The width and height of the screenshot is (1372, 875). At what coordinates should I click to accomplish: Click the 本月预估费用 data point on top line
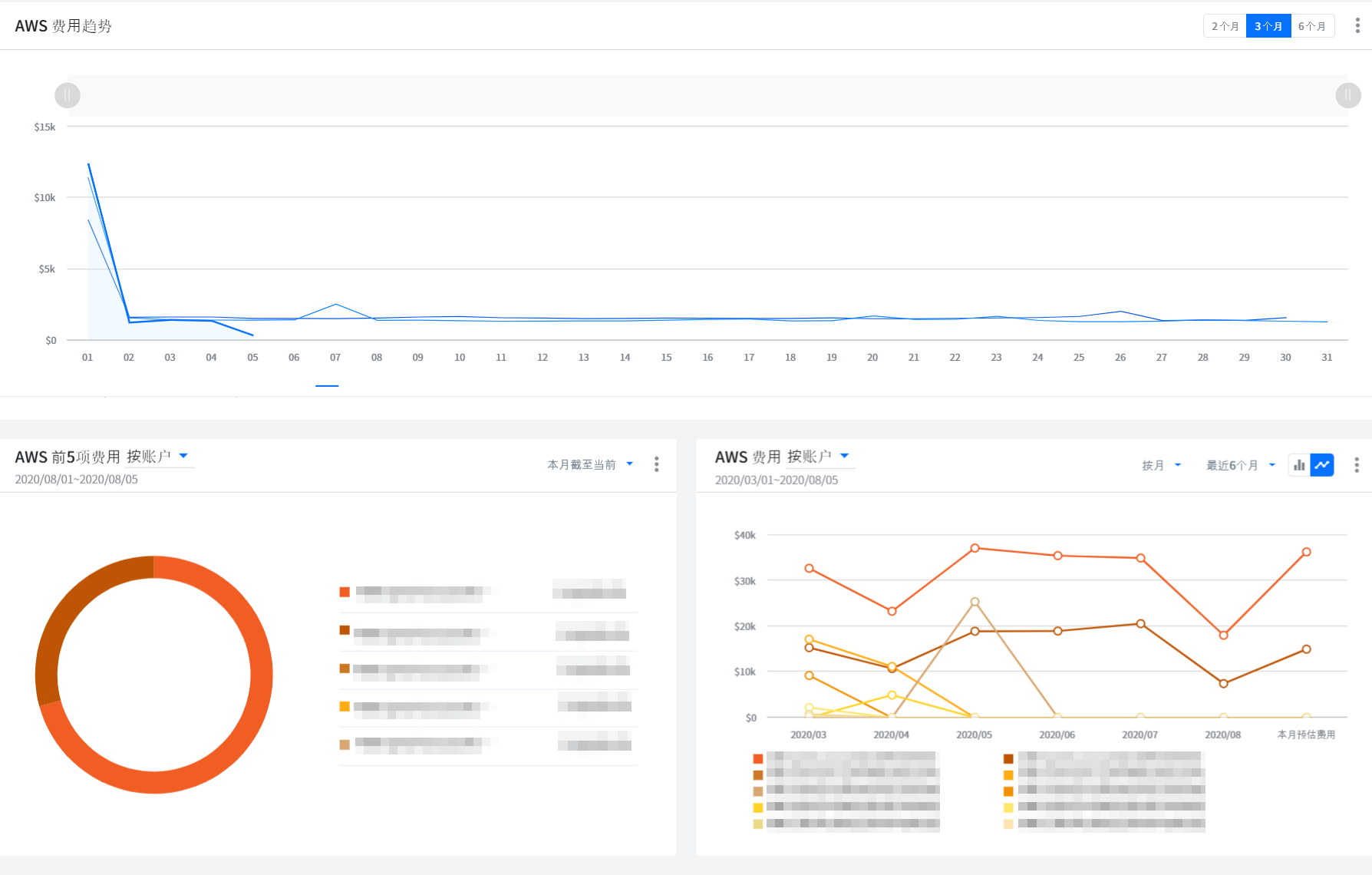(x=1306, y=552)
